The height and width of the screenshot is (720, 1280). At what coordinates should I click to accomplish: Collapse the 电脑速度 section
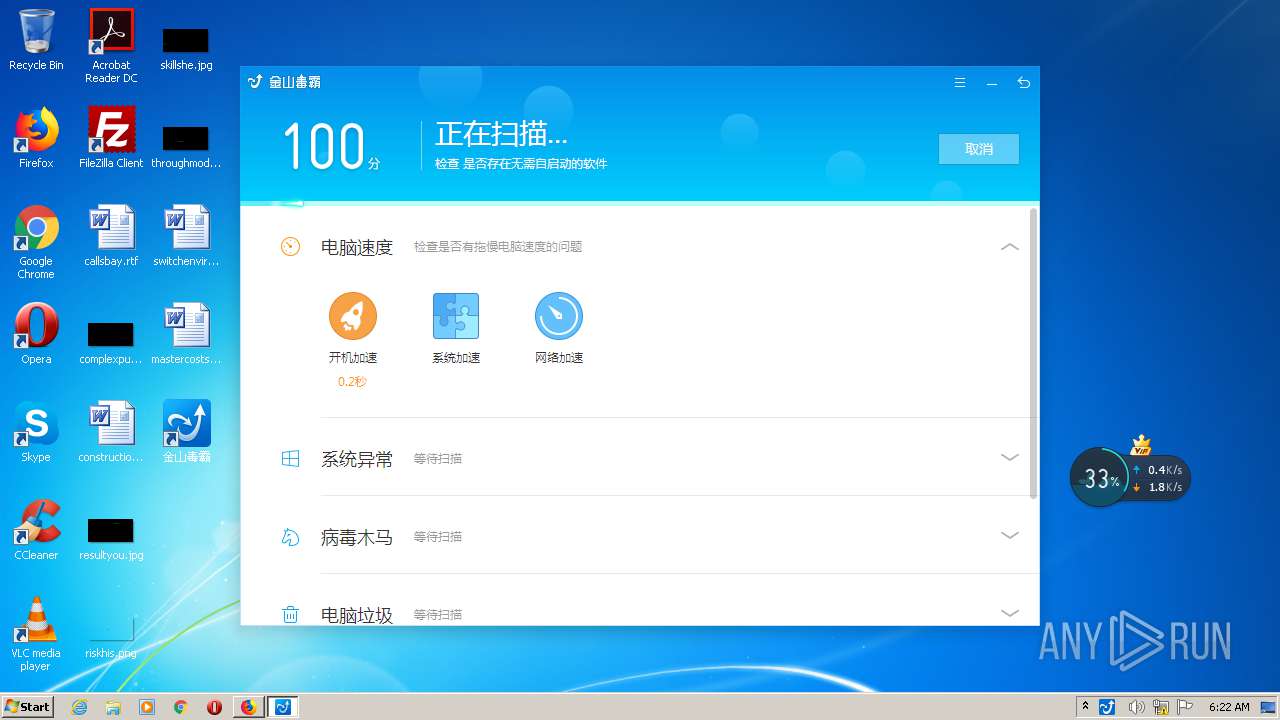tap(1010, 246)
